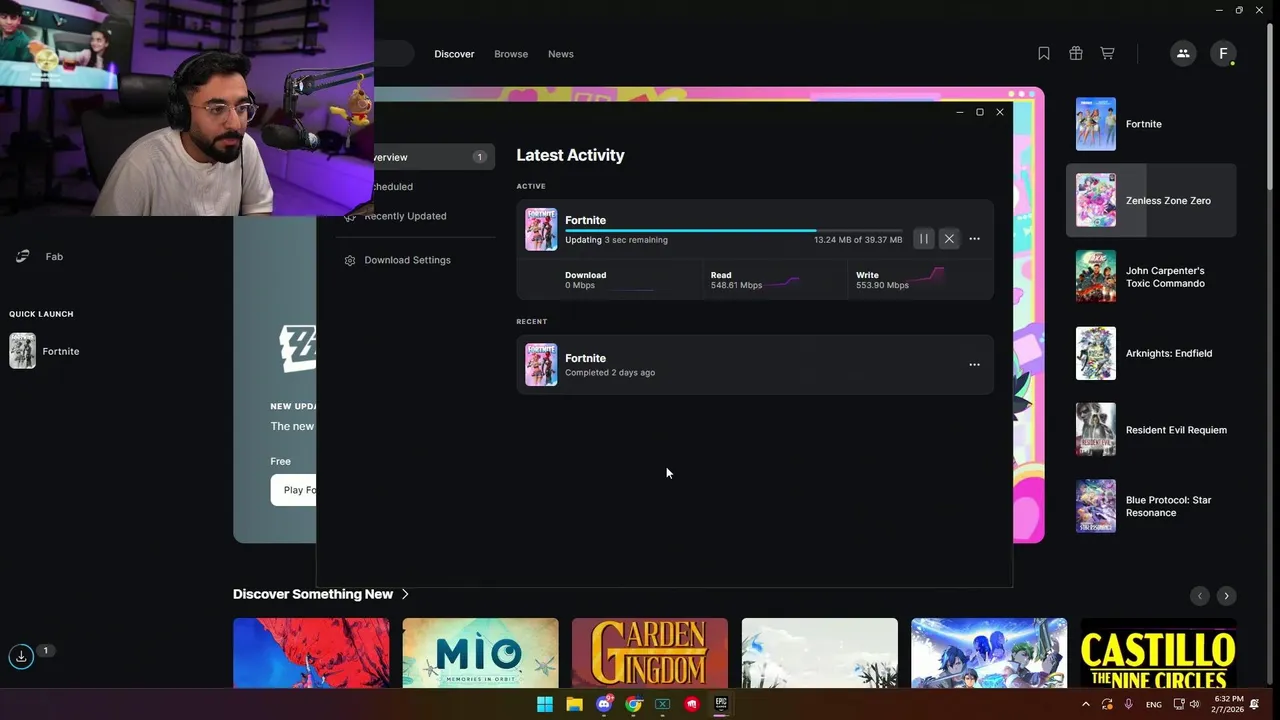Image resolution: width=1280 pixels, height=720 pixels.
Task: Open the downloads icon in bottom-left
Action: (21, 657)
